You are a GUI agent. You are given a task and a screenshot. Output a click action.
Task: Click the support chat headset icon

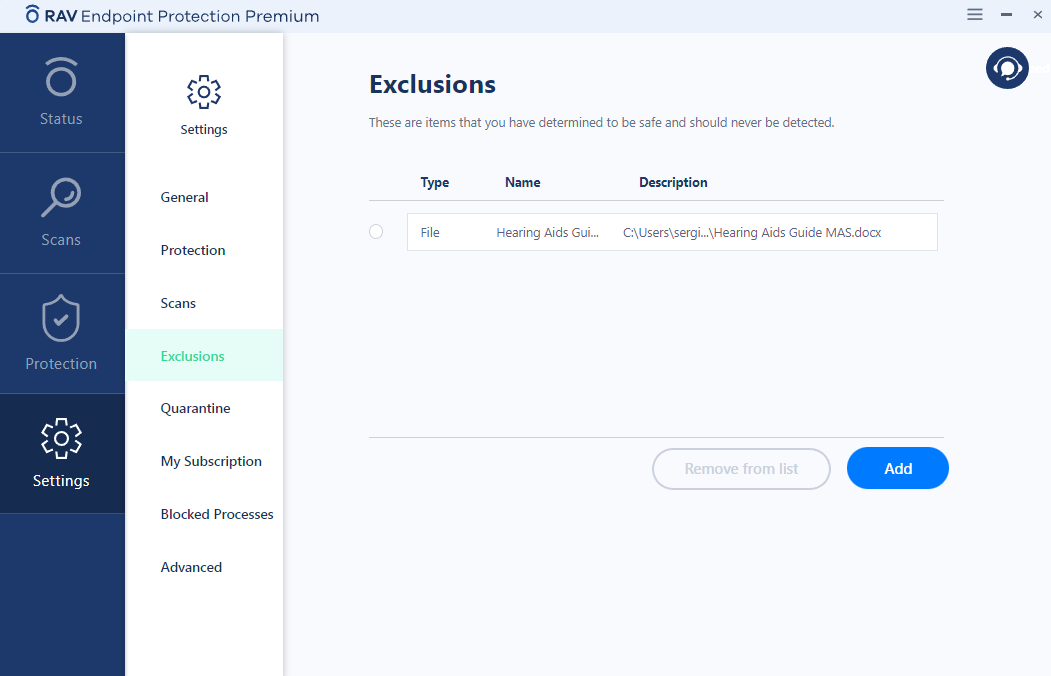click(x=1007, y=68)
